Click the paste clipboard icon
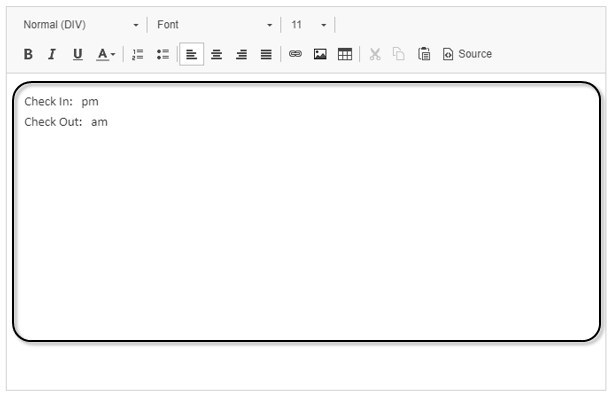 click(424, 54)
